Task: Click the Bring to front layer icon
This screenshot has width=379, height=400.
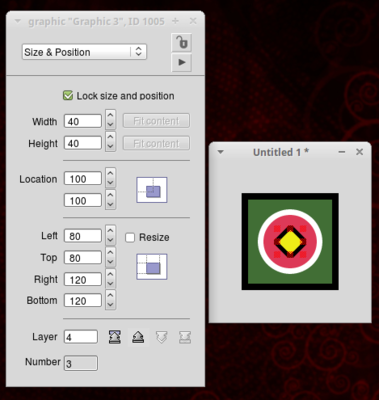Action: (x=115, y=337)
